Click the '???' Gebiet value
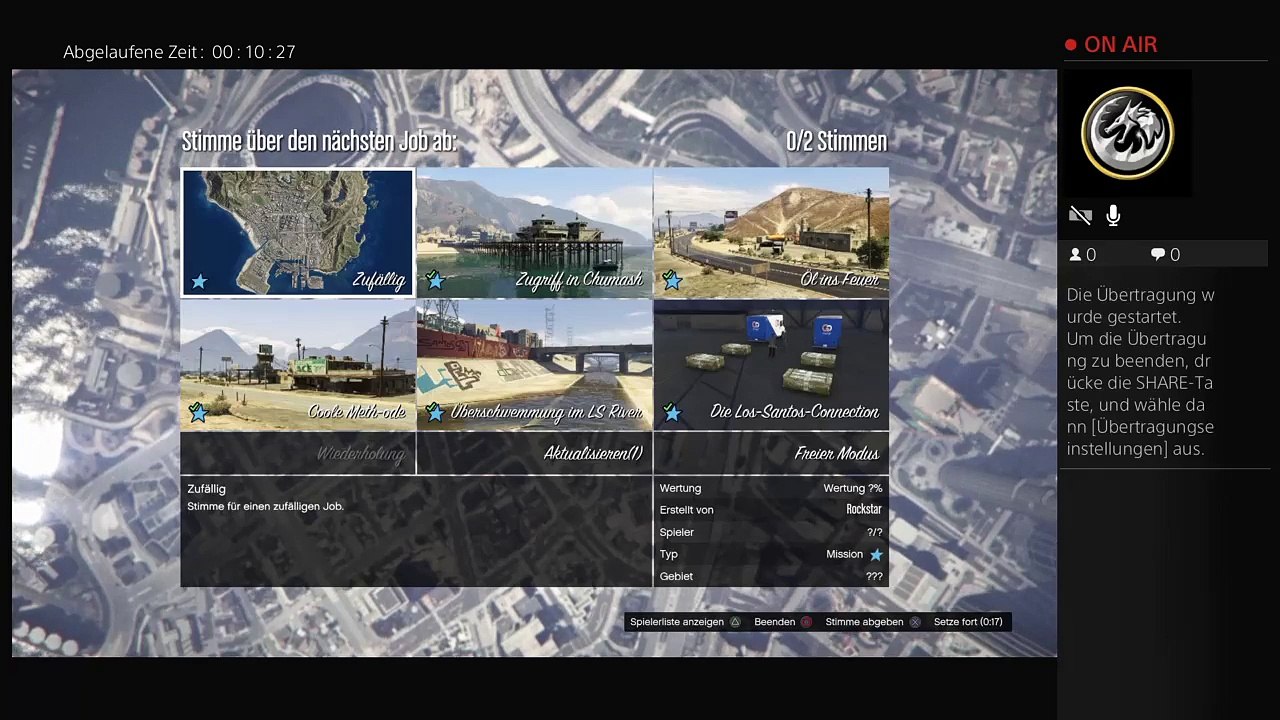 pos(874,576)
